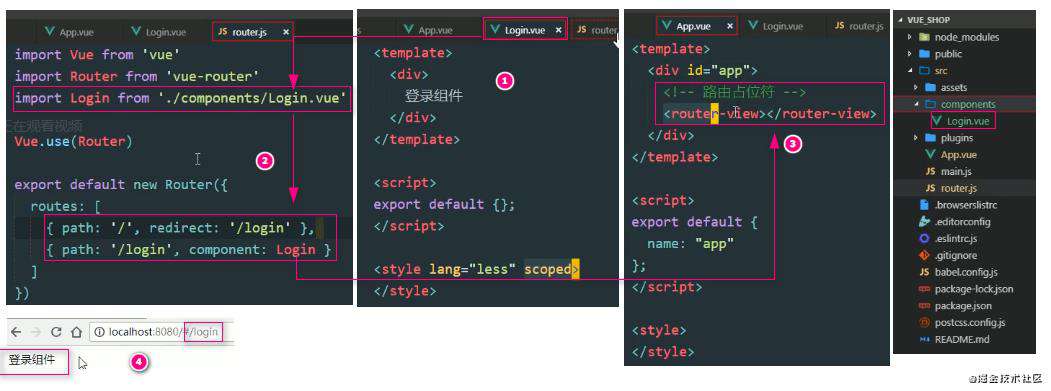Click the browser back arrow icon
This screenshot has height=391, width=1051.
(x=16, y=331)
